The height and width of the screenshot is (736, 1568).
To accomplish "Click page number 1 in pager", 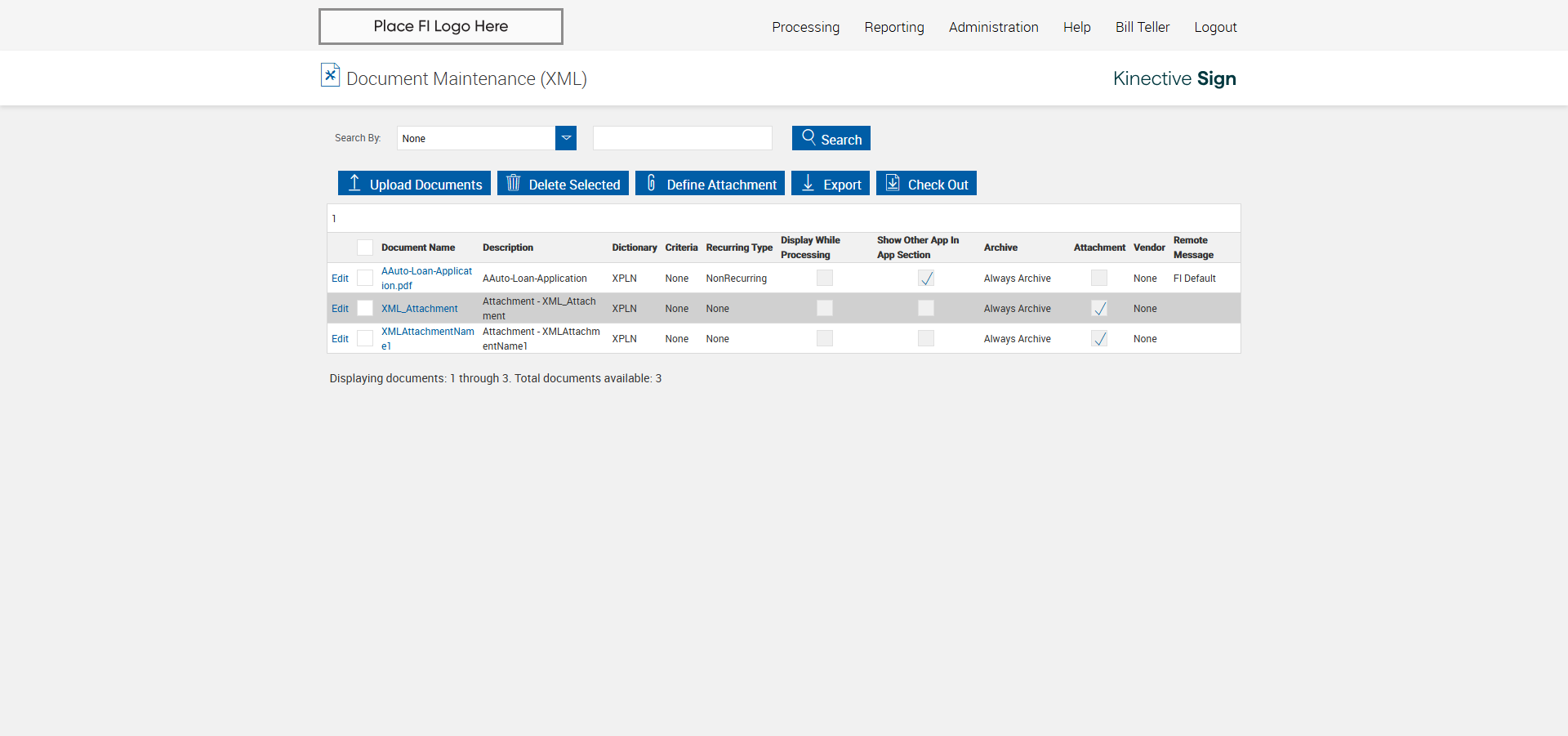I will click(x=334, y=218).
